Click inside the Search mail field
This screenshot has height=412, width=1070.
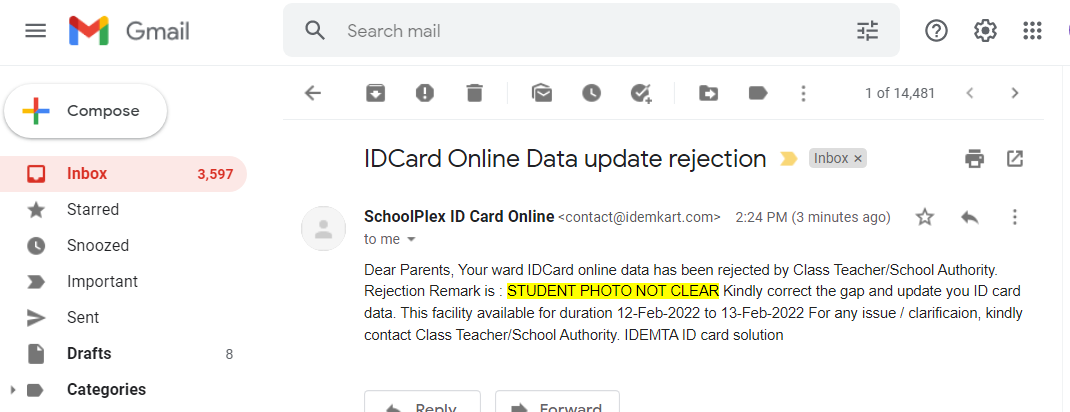590,31
